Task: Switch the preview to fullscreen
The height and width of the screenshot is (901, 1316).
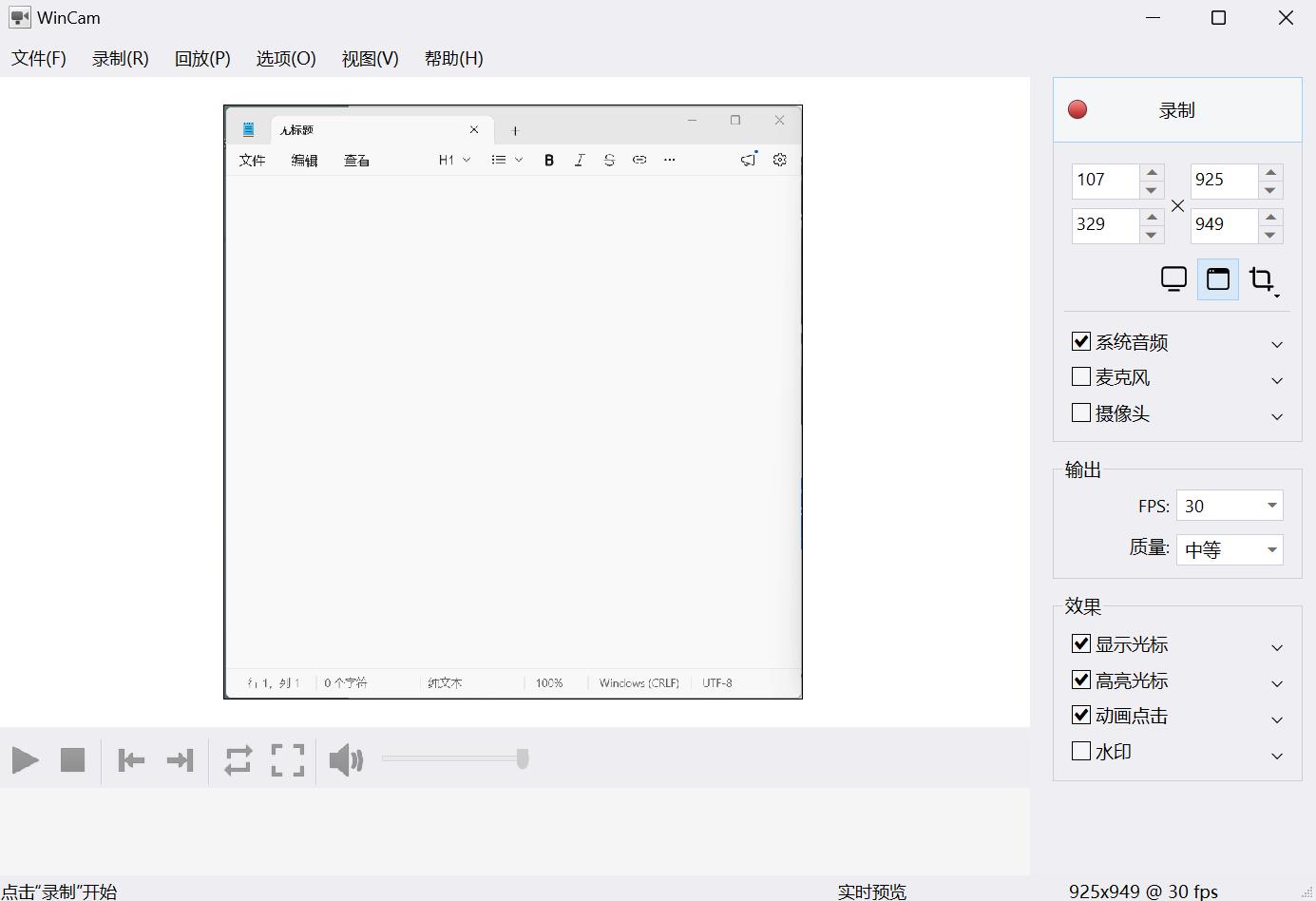Action: [x=288, y=760]
